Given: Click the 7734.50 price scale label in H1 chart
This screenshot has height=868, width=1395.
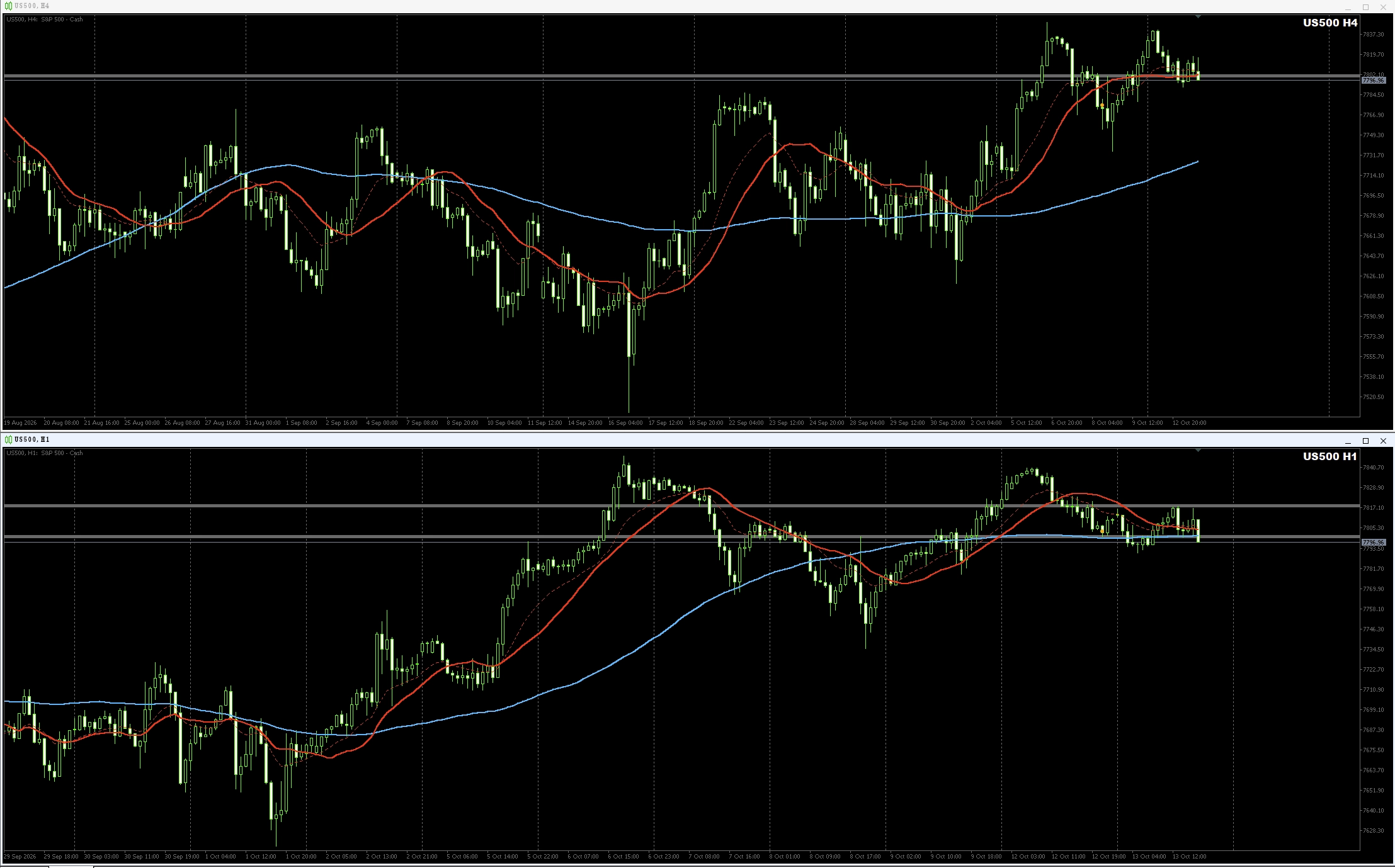Looking at the screenshot, I should coord(1373,650).
